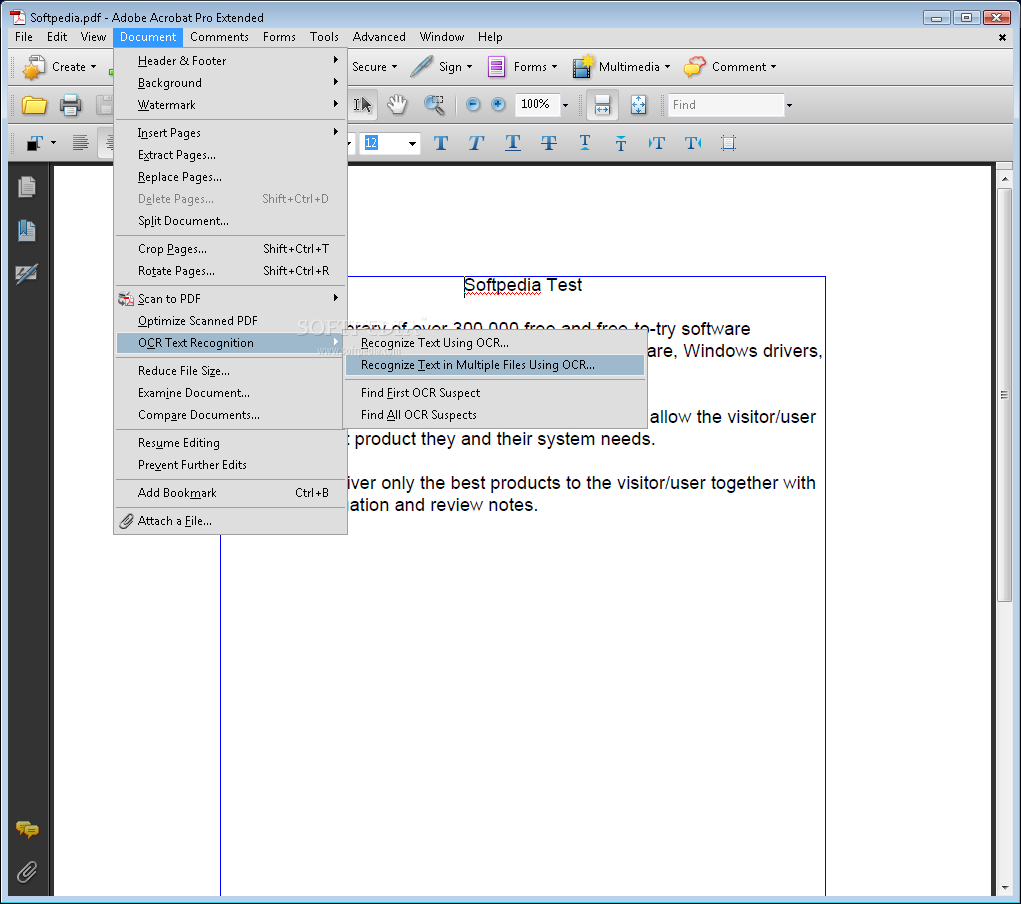Open the Signatures panel in sidebar
The image size is (1021, 904).
27,274
